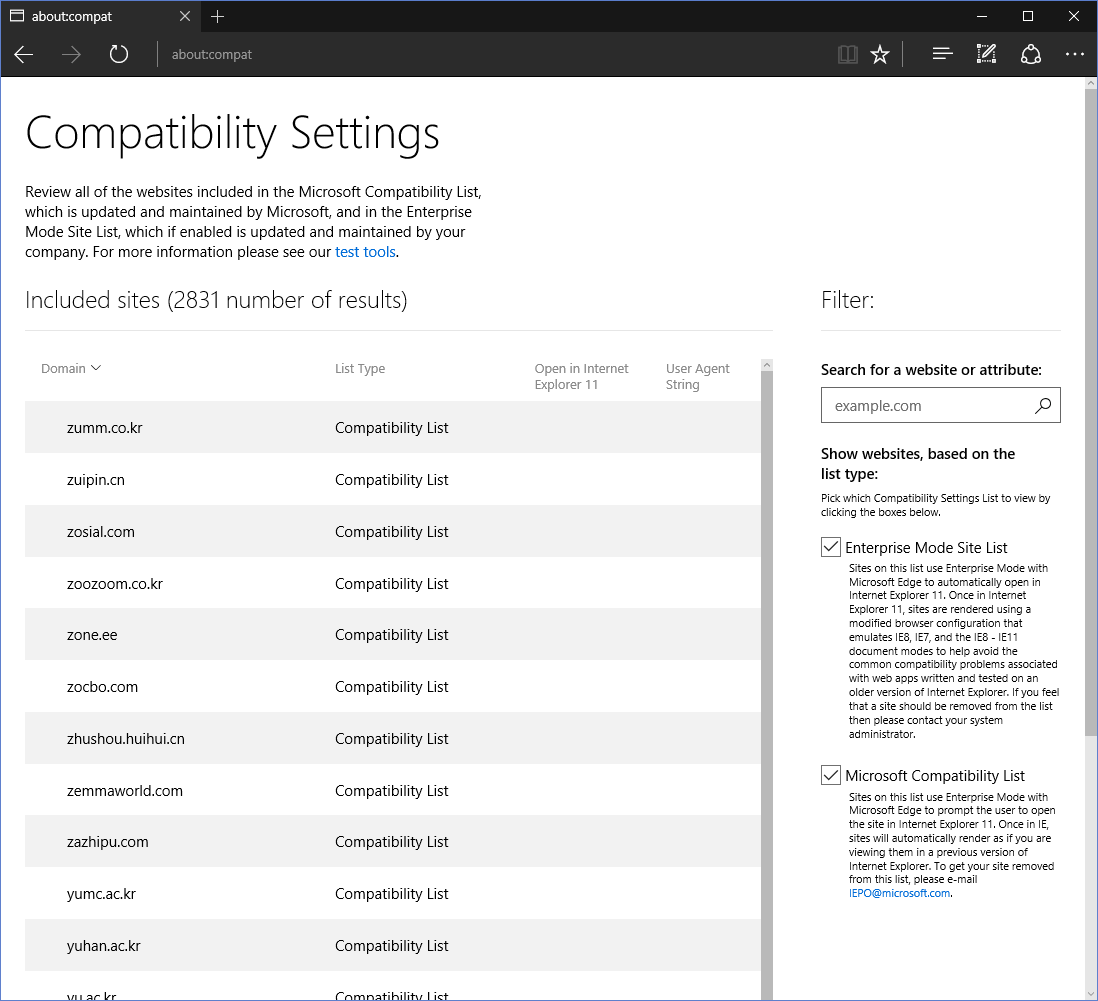Select the about:compat tab

(x=100, y=16)
